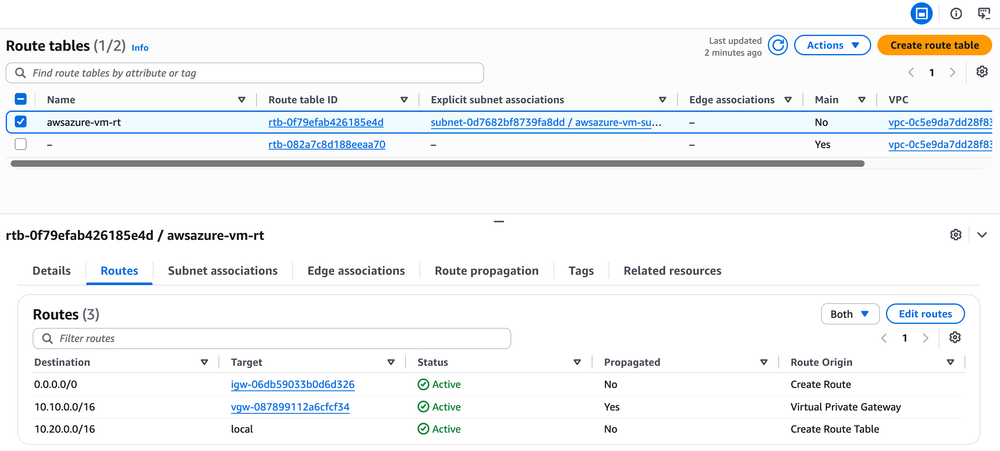The height and width of the screenshot is (451, 1000).
Task: Go to next page of routes
Action: [925, 338]
